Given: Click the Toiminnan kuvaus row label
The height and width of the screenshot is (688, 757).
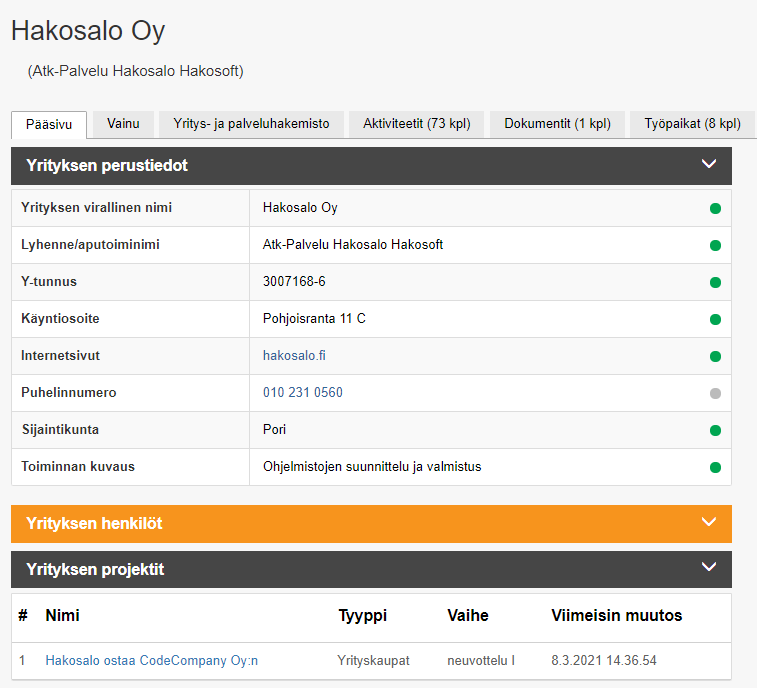Looking at the screenshot, I should (x=78, y=467).
